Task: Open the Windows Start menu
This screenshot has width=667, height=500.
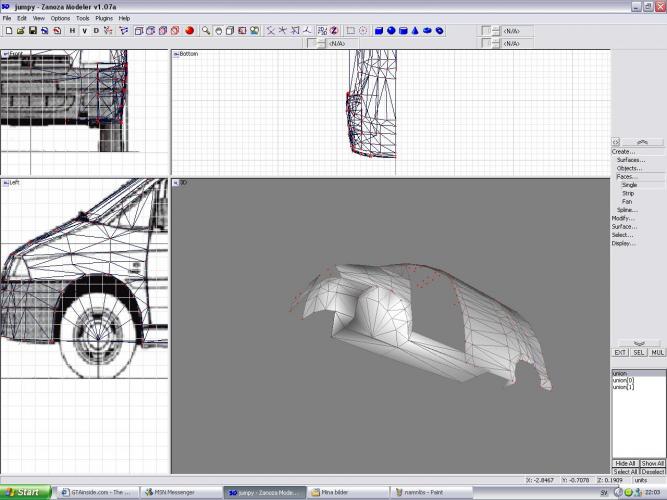Action: tap(22, 492)
